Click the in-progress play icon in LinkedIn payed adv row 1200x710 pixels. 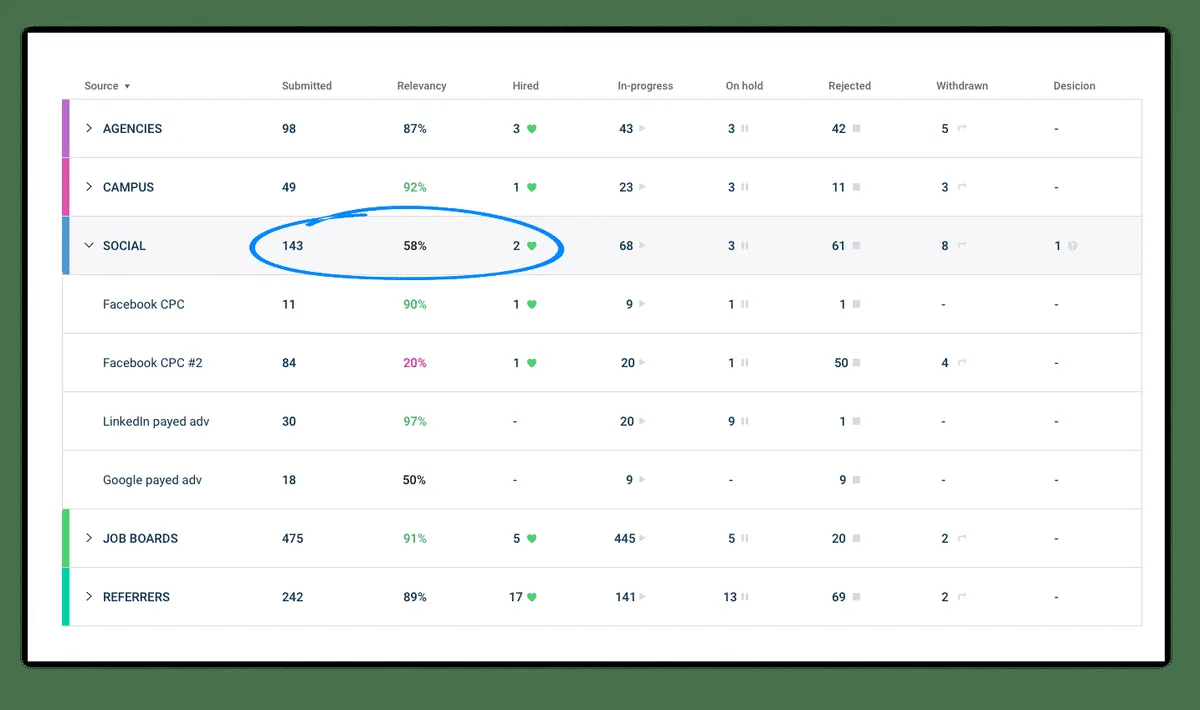643,422
